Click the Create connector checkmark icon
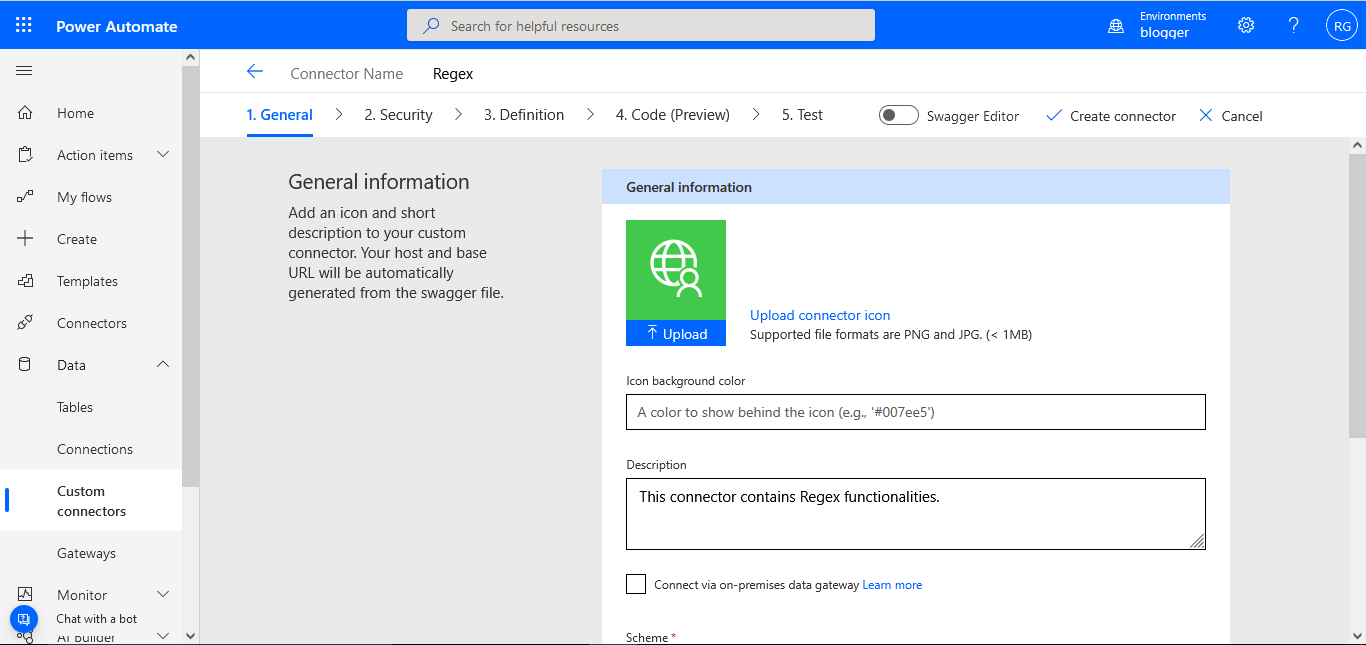The height and width of the screenshot is (645, 1366). [x=1054, y=116]
